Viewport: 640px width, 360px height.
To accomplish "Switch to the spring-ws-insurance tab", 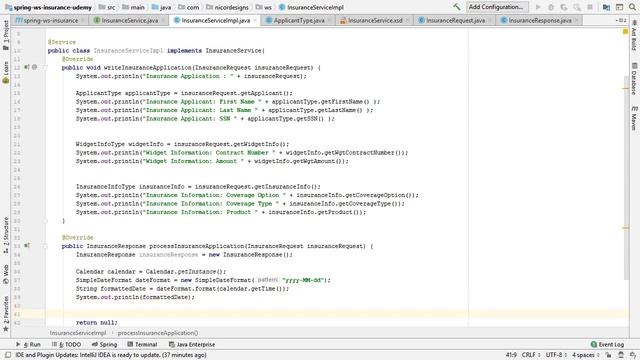I will click(51, 20).
